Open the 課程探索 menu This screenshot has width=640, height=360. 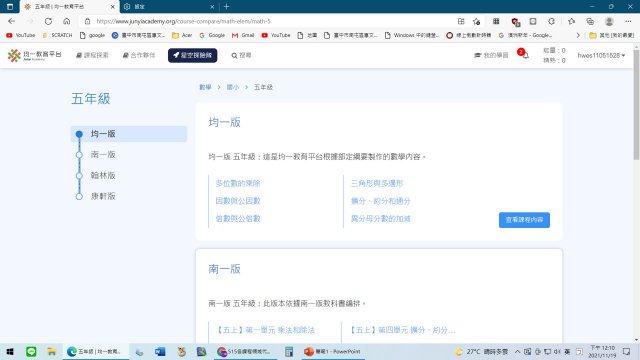click(x=92, y=55)
